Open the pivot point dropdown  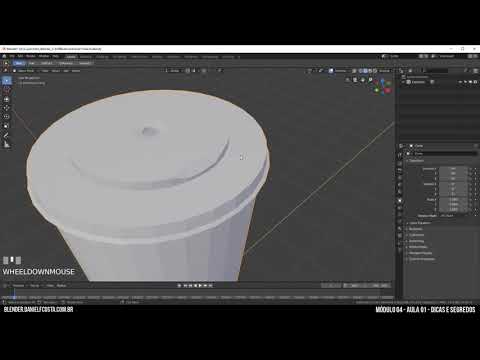tap(189, 71)
